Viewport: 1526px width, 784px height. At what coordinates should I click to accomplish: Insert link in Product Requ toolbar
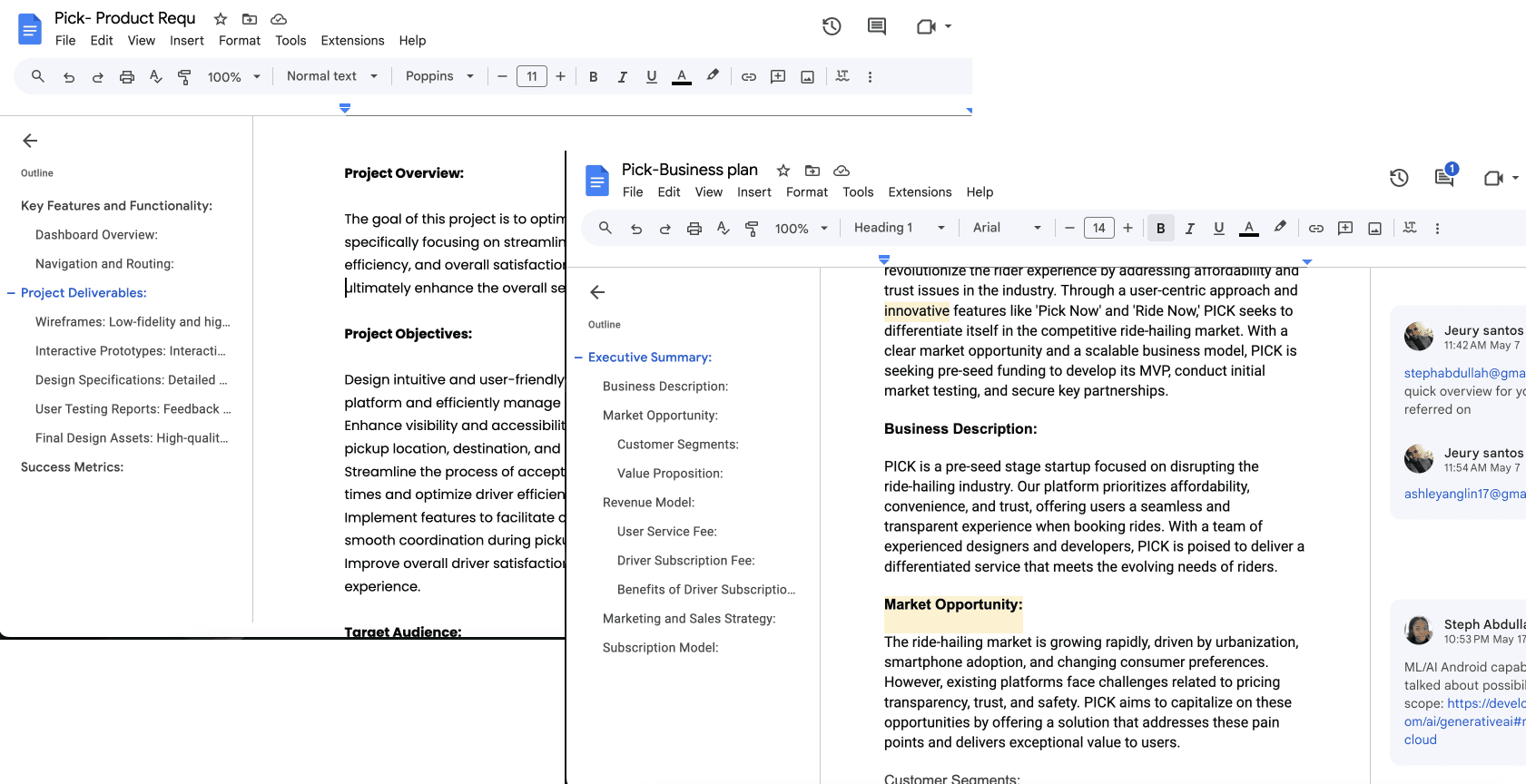point(749,77)
